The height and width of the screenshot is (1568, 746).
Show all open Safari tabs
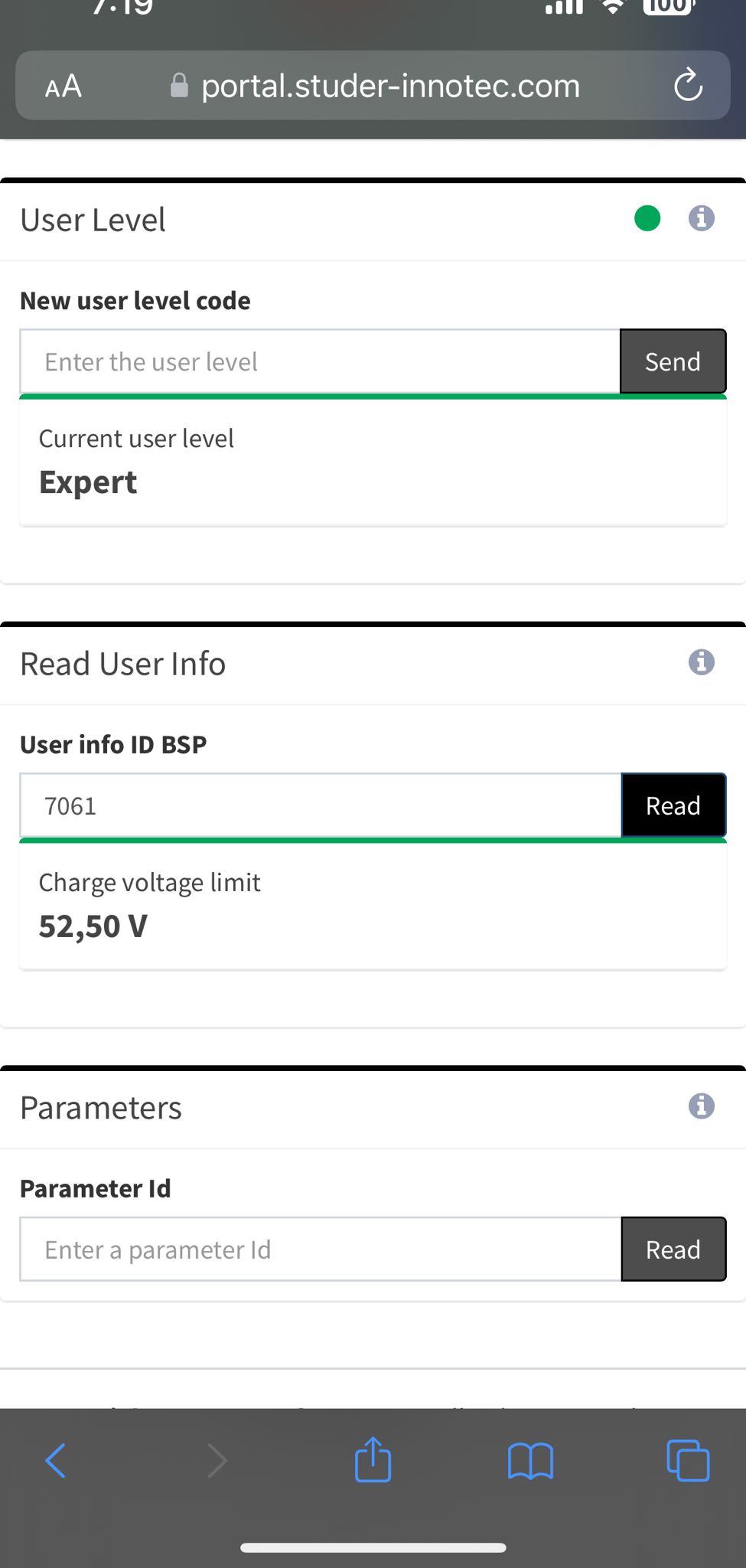pos(688,1460)
